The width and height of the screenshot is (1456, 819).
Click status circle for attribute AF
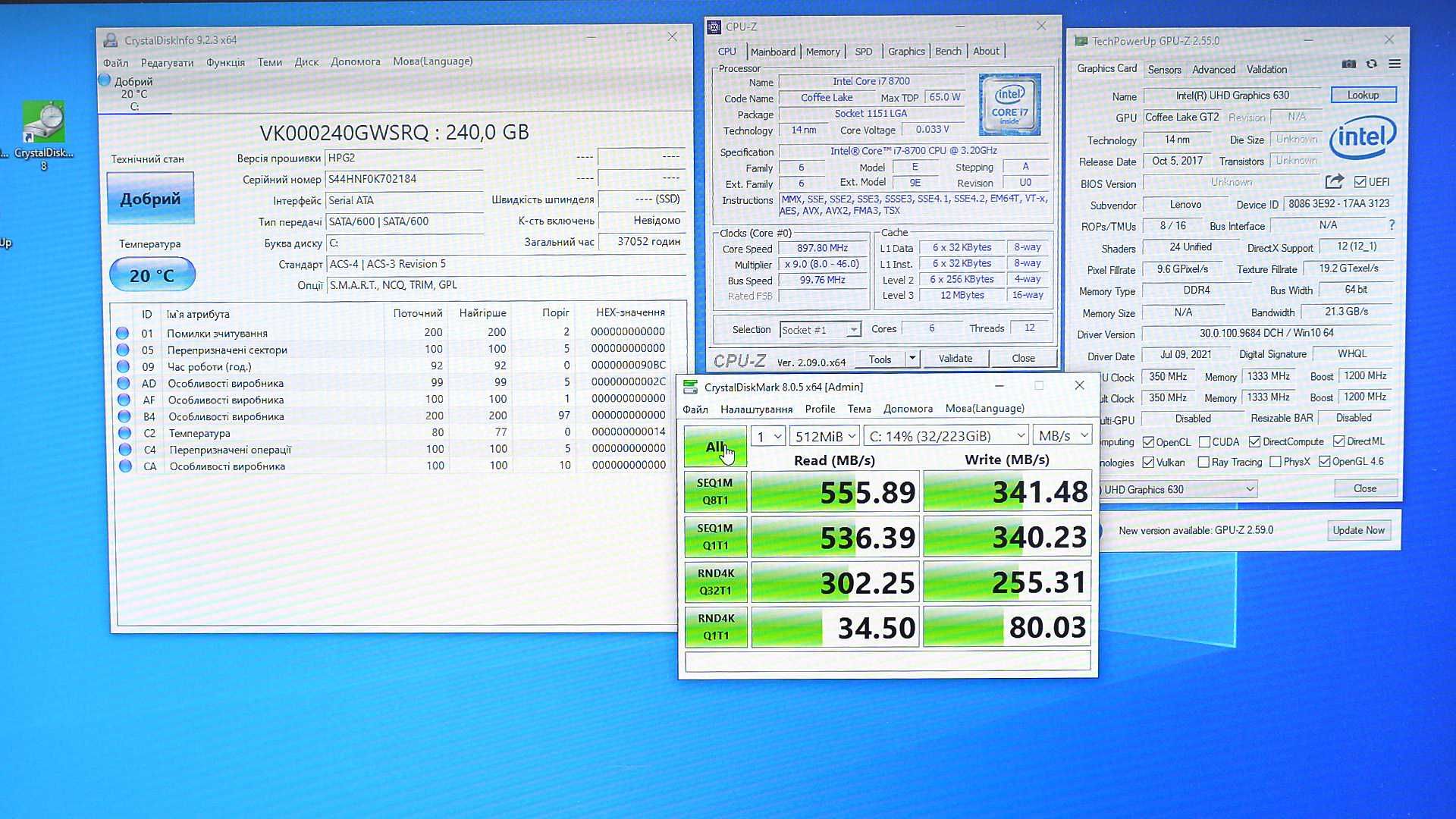(x=124, y=400)
